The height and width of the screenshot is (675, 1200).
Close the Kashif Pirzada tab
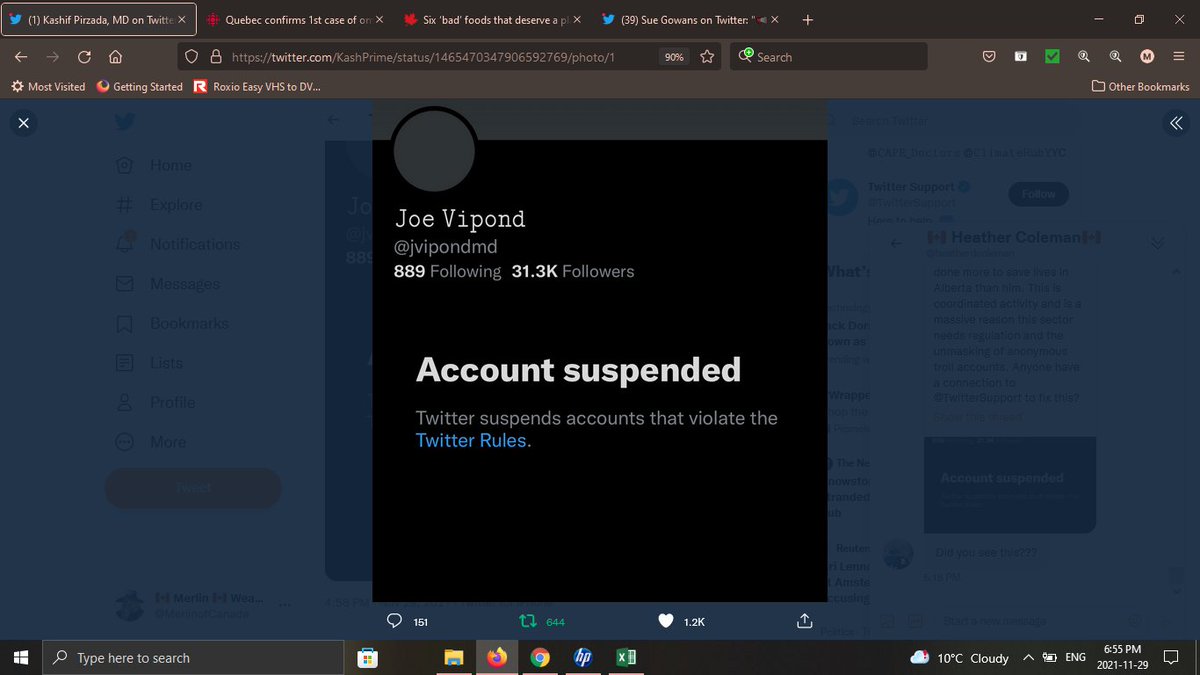pyautogui.click(x=181, y=20)
